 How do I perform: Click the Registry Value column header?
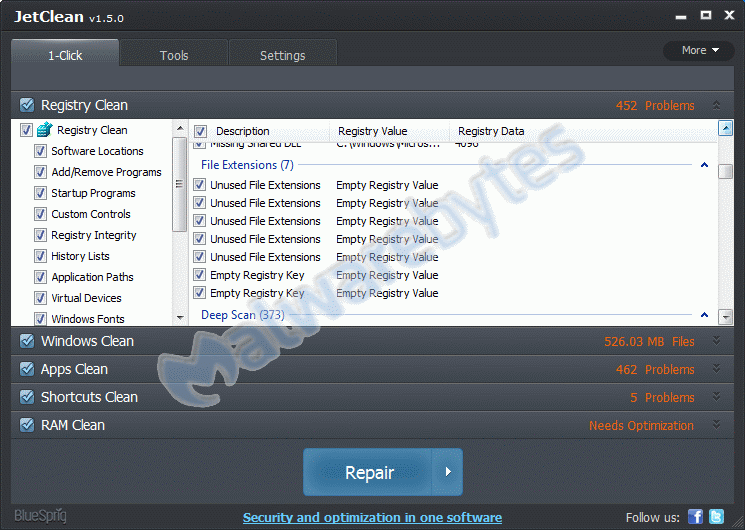(x=372, y=131)
